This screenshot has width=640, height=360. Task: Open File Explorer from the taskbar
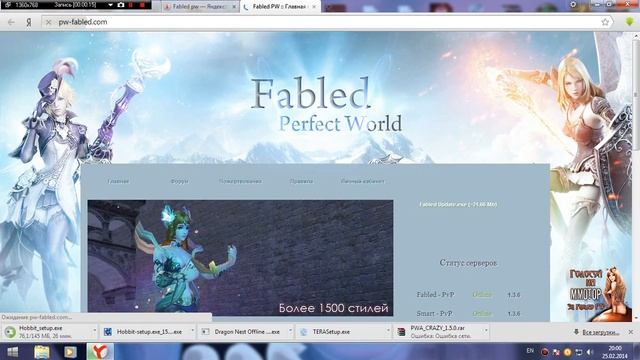42,352
